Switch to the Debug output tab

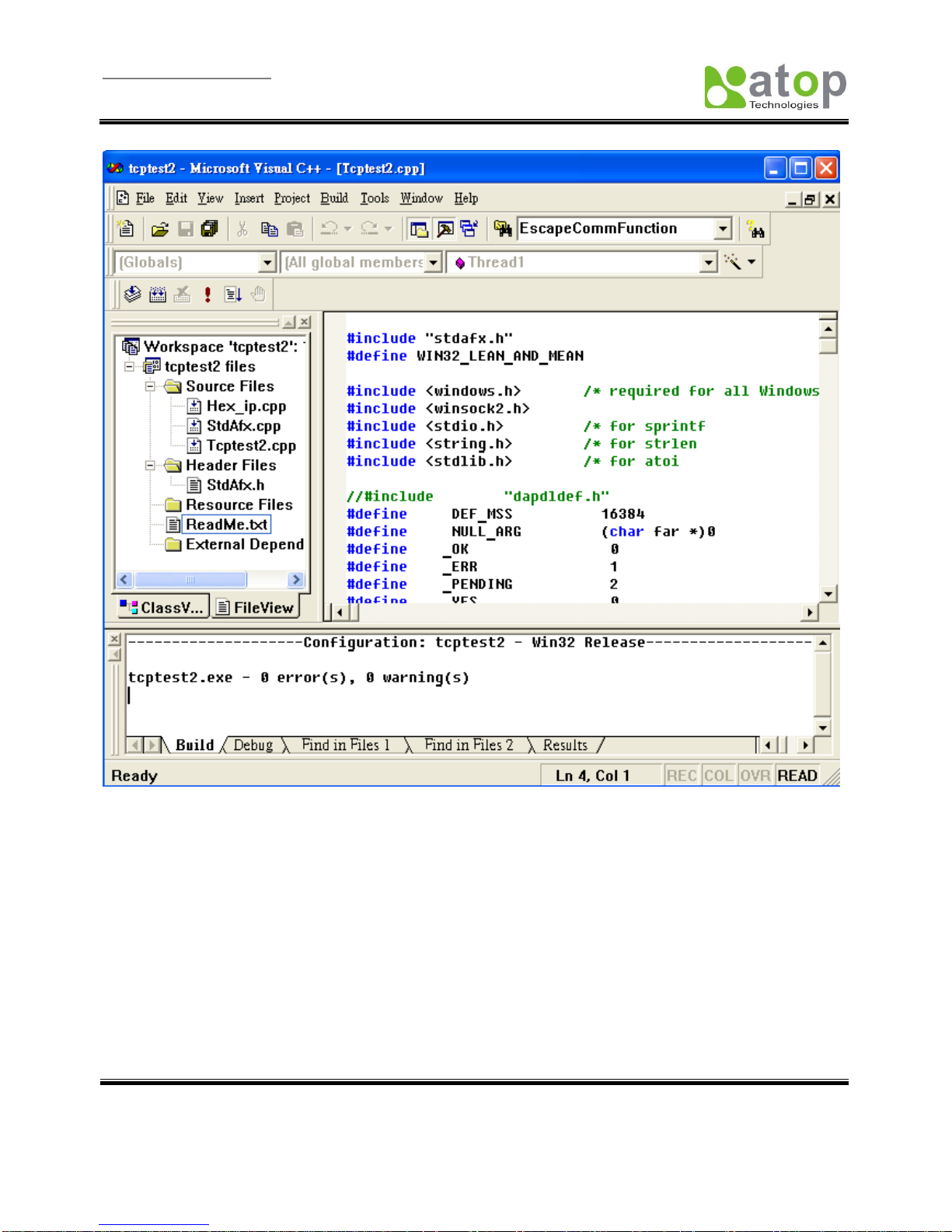(x=253, y=745)
